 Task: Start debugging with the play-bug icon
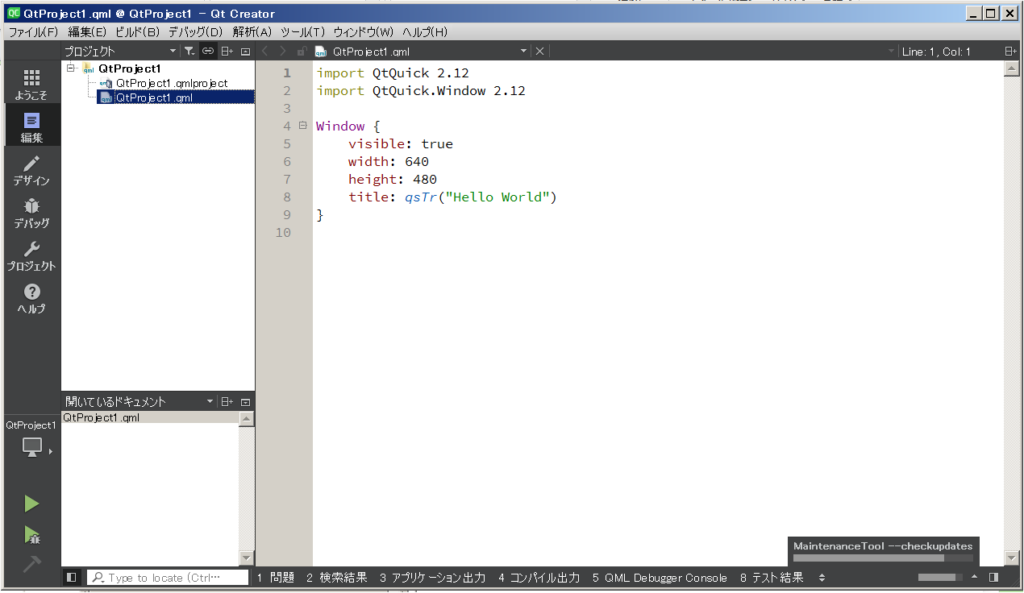click(31, 535)
